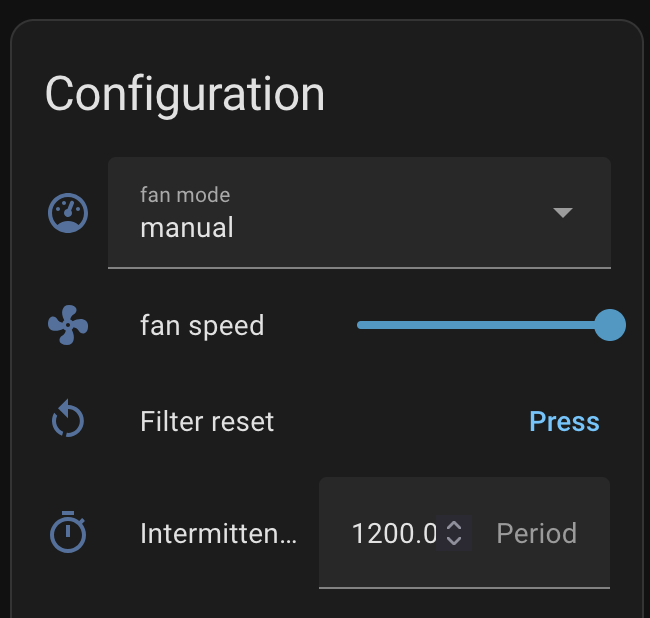Set fan speed to minimum at slider's left end

pyautogui.click(x=359, y=325)
